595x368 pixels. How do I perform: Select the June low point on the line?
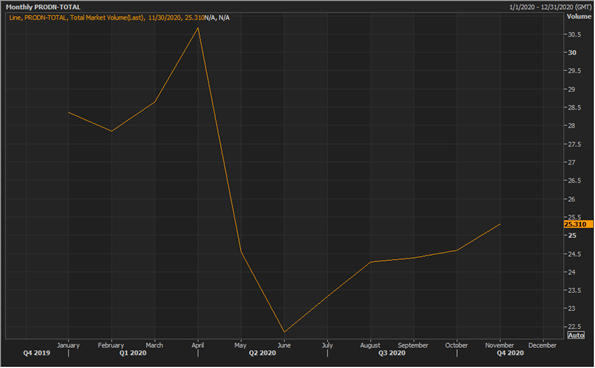pos(284,332)
